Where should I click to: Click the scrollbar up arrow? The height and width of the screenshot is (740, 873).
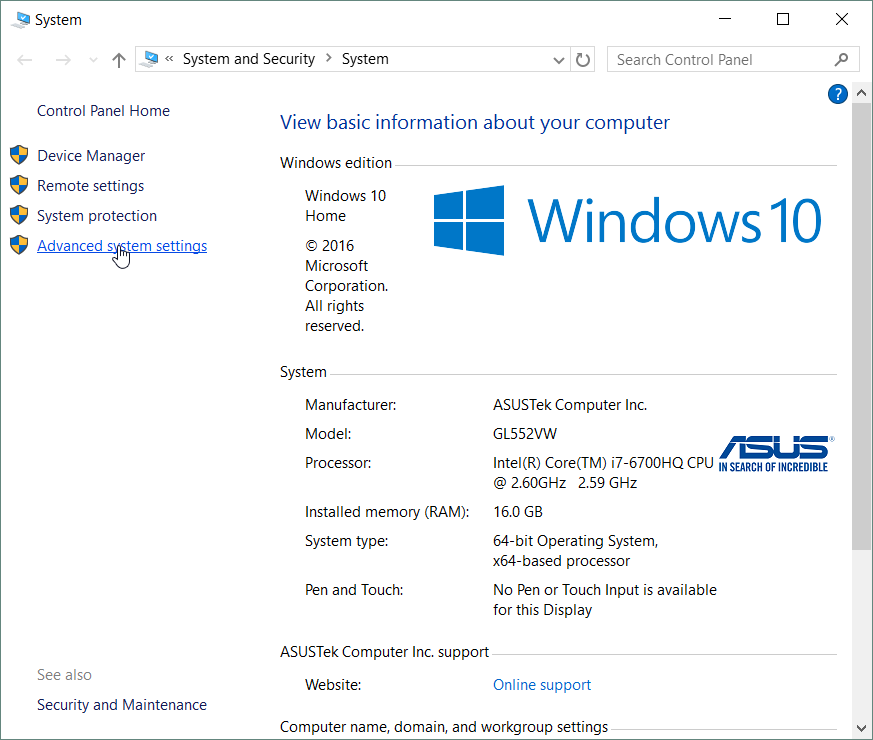coord(861,93)
